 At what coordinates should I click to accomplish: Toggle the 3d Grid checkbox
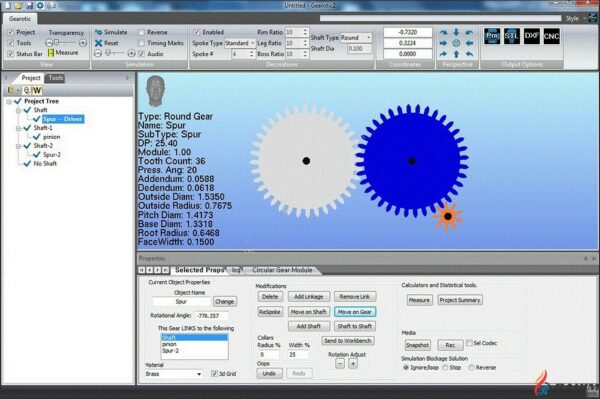(214, 373)
